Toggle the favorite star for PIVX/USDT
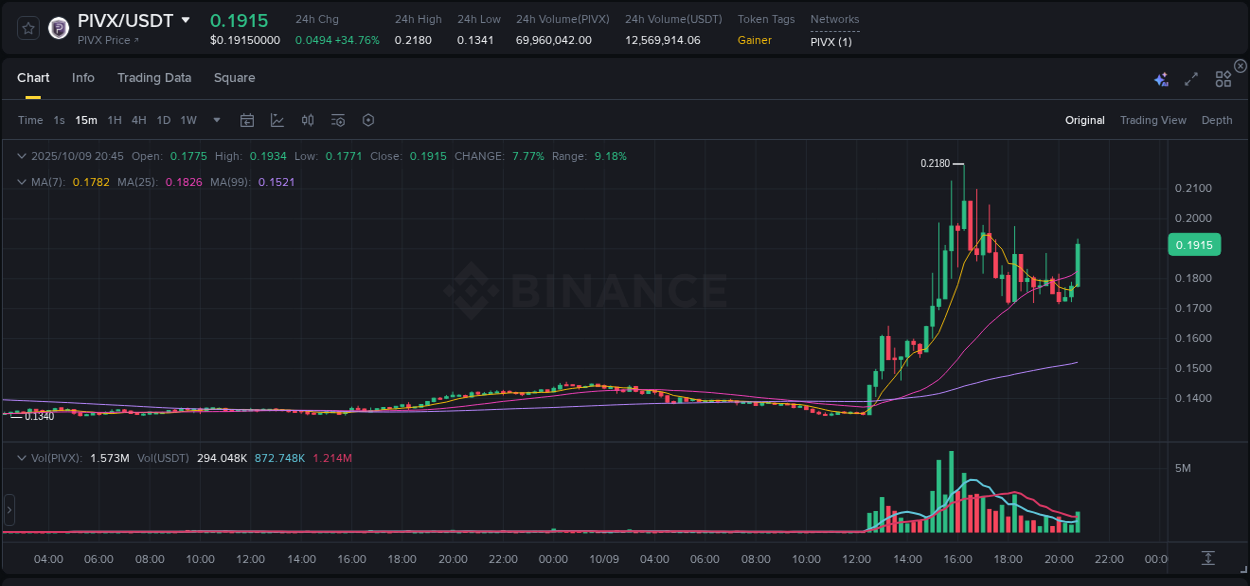1250x586 pixels. point(27,28)
